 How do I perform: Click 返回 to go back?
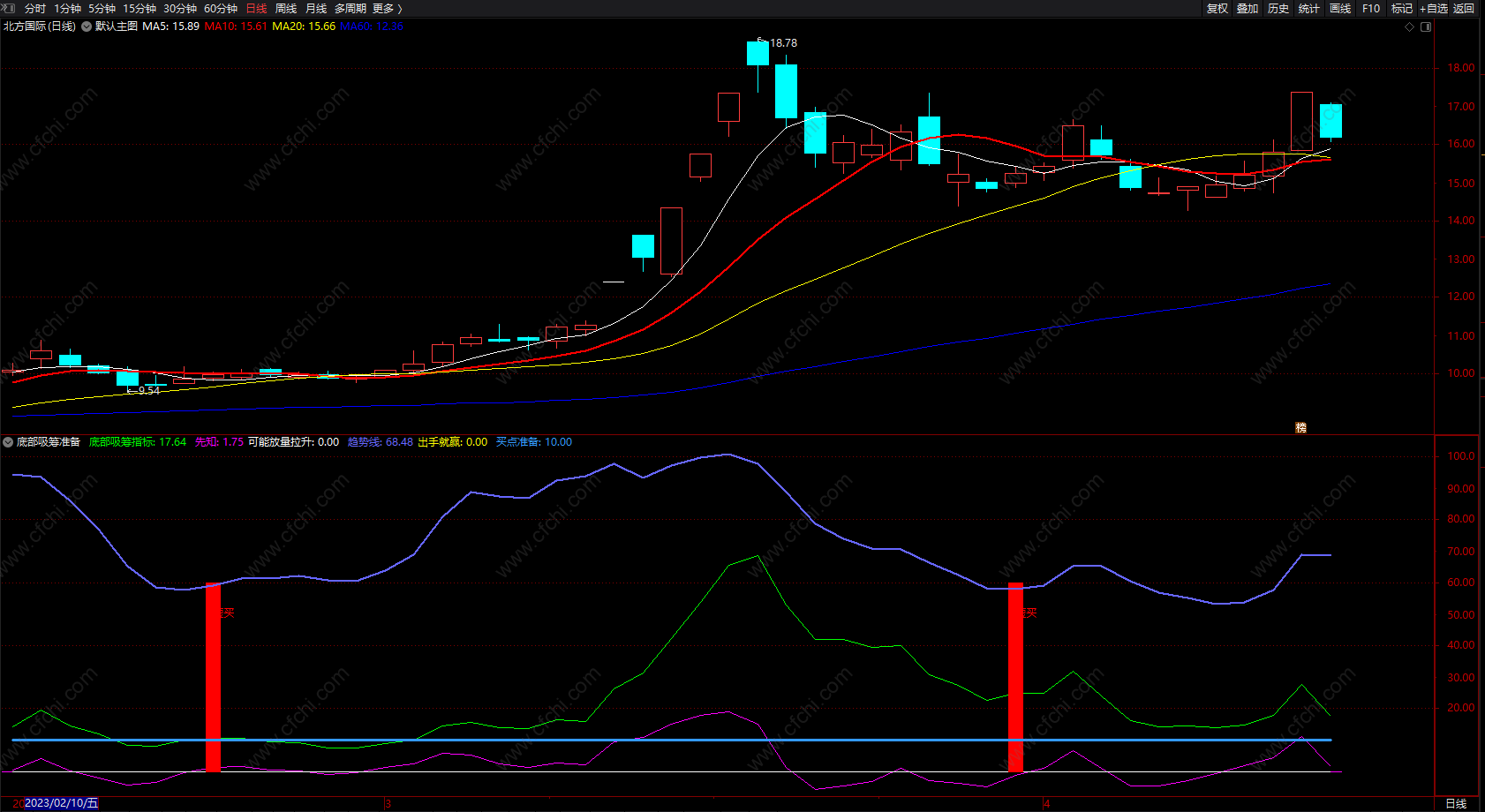pyautogui.click(x=1464, y=8)
